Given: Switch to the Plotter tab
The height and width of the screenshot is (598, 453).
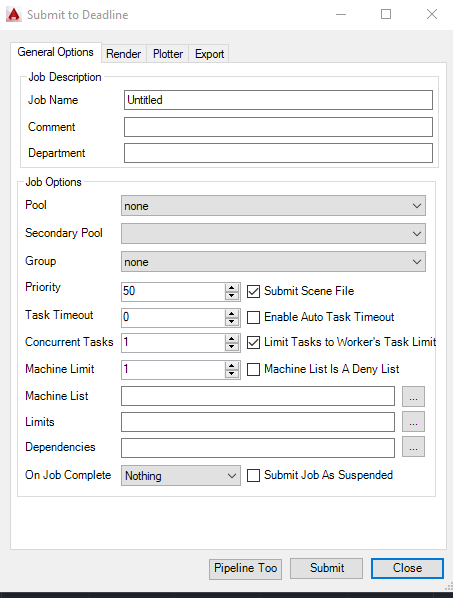Looking at the screenshot, I should coord(168,54).
